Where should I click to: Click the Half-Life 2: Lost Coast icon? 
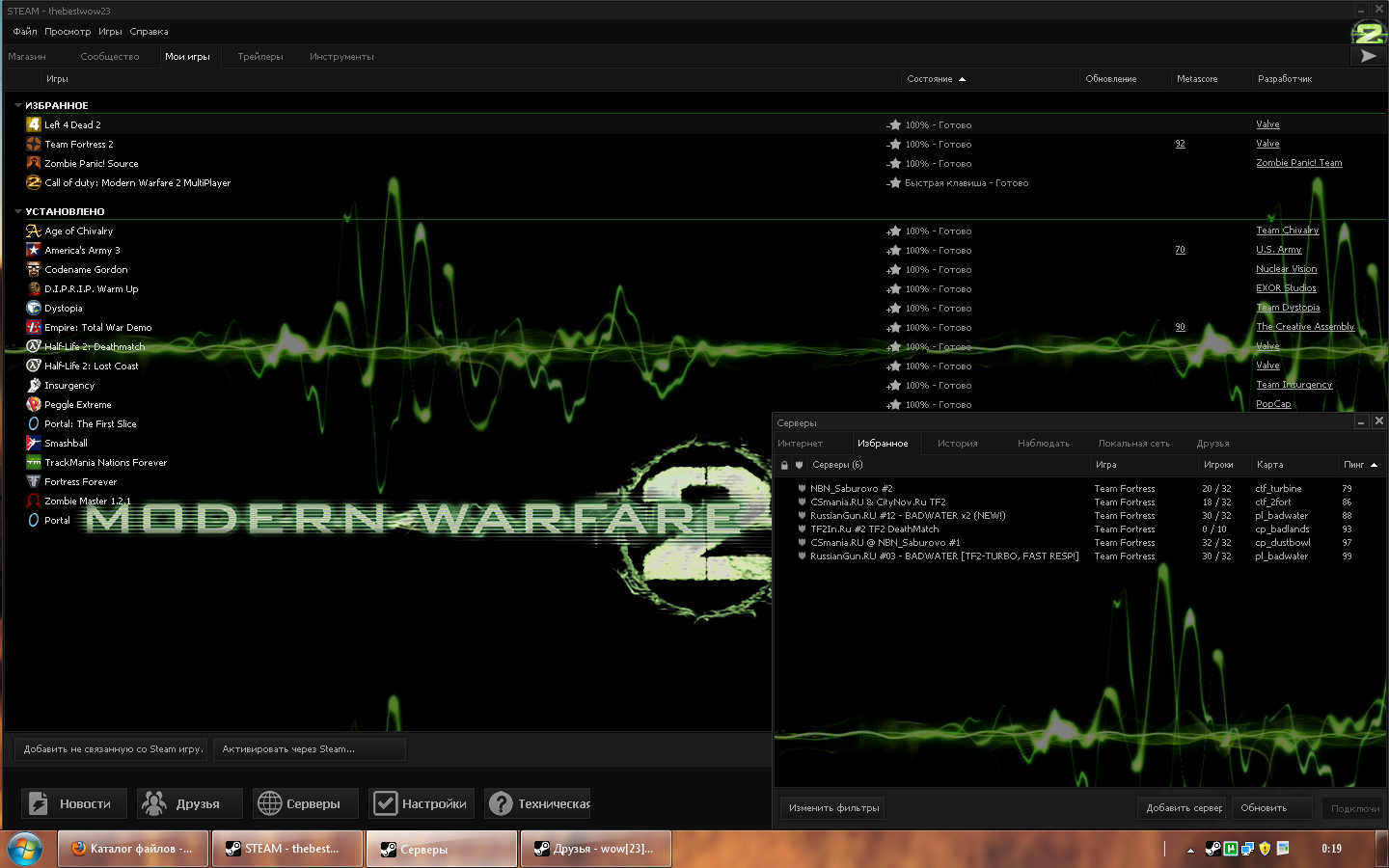[x=34, y=366]
